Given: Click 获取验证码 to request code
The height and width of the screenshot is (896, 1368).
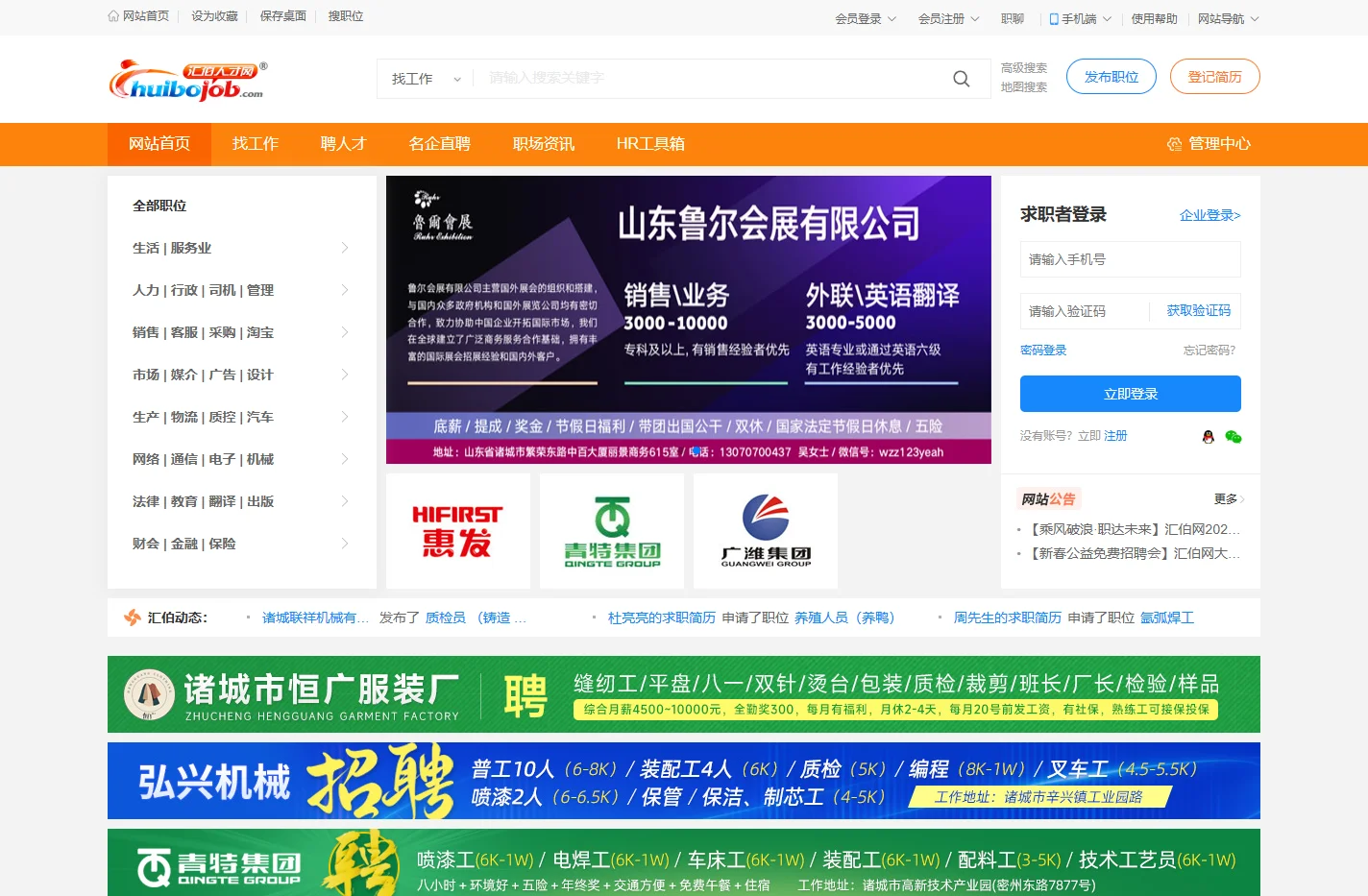Looking at the screenshot, I should pos(1199,310).
